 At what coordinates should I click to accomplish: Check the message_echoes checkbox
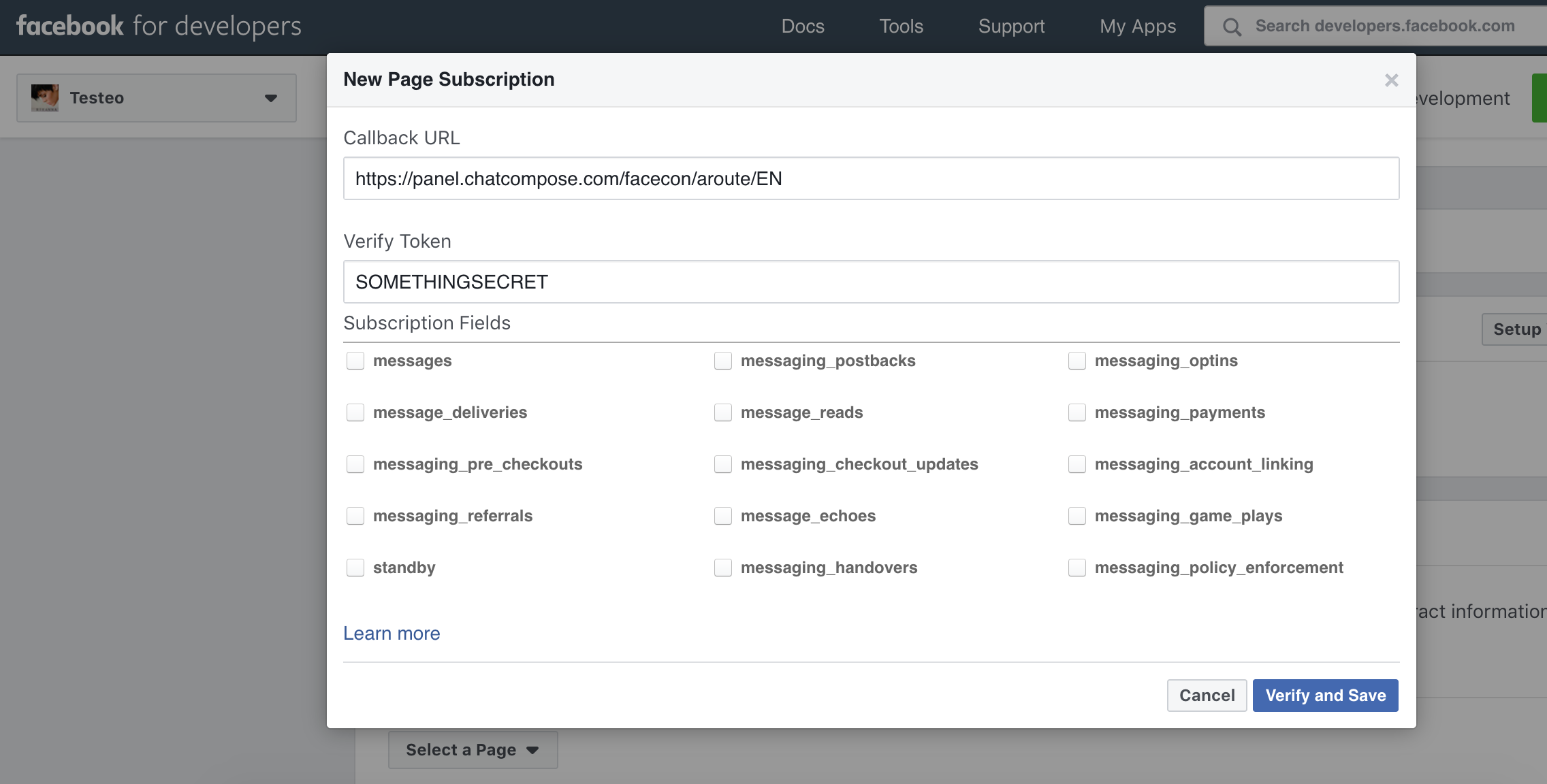click(723, 516)
